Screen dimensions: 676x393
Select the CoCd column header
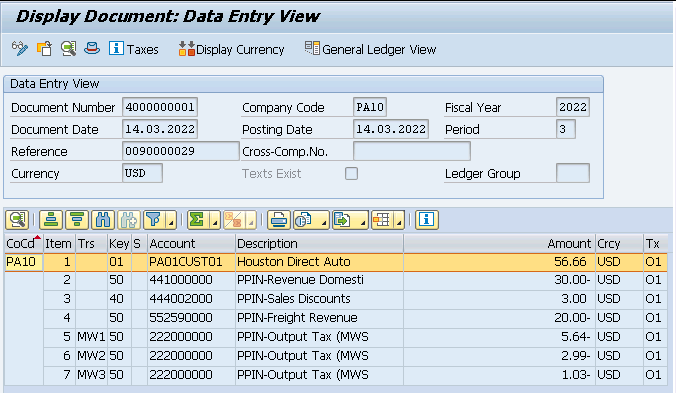(24, 243)
